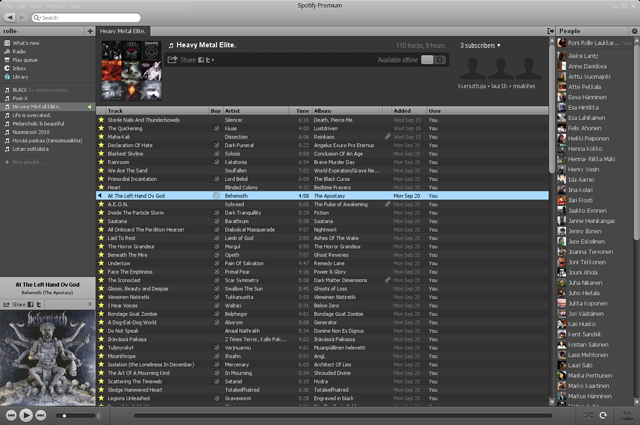
Task: Share playlist via Facebook icon in header
Action: click(201, 60)
